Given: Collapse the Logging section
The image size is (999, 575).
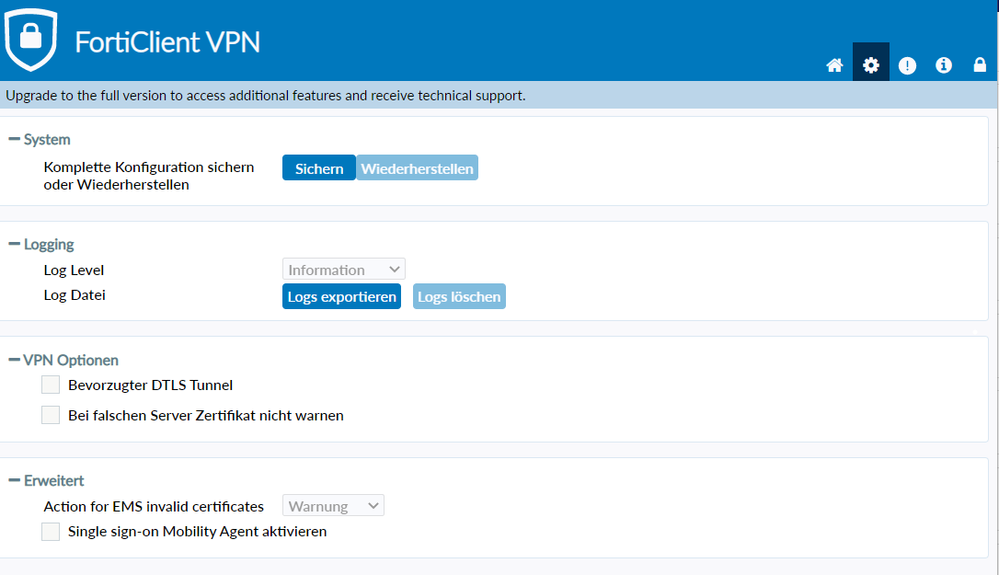Looking at the screenshot, I should coord(14,245).
